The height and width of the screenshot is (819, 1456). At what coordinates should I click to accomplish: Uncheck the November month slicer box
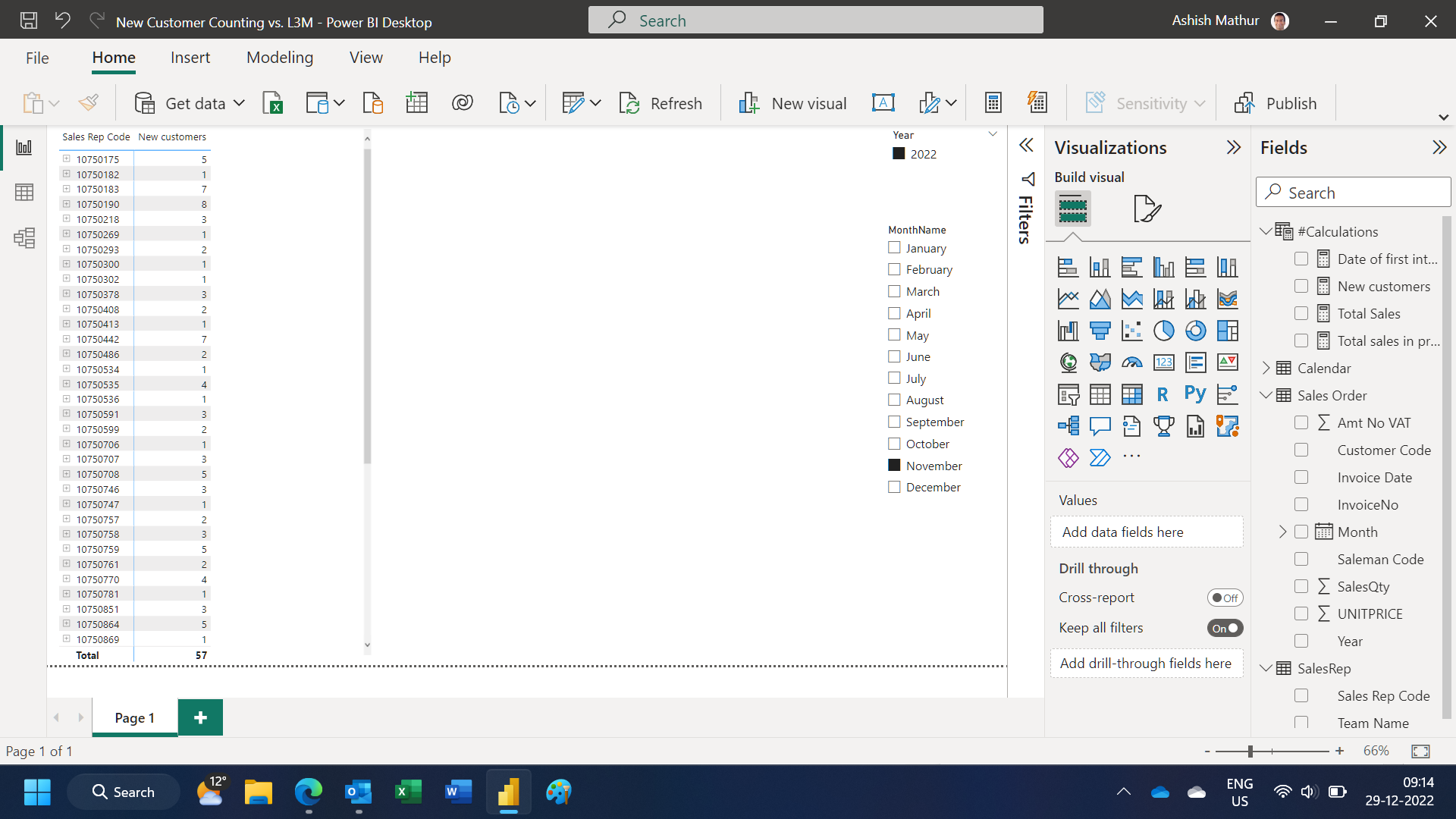[894, 466]
